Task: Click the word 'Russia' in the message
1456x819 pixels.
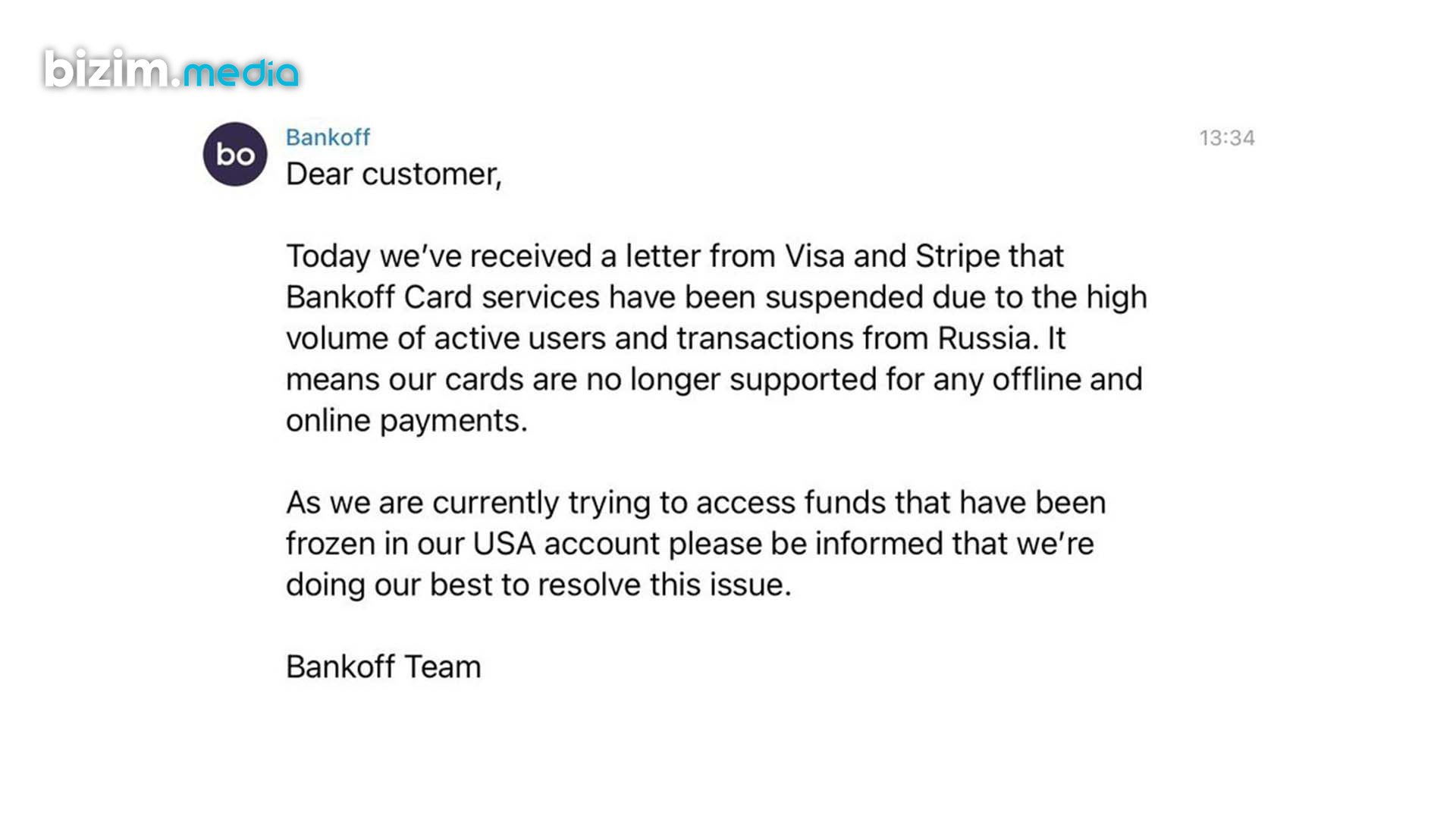Action: pos(984,338)
